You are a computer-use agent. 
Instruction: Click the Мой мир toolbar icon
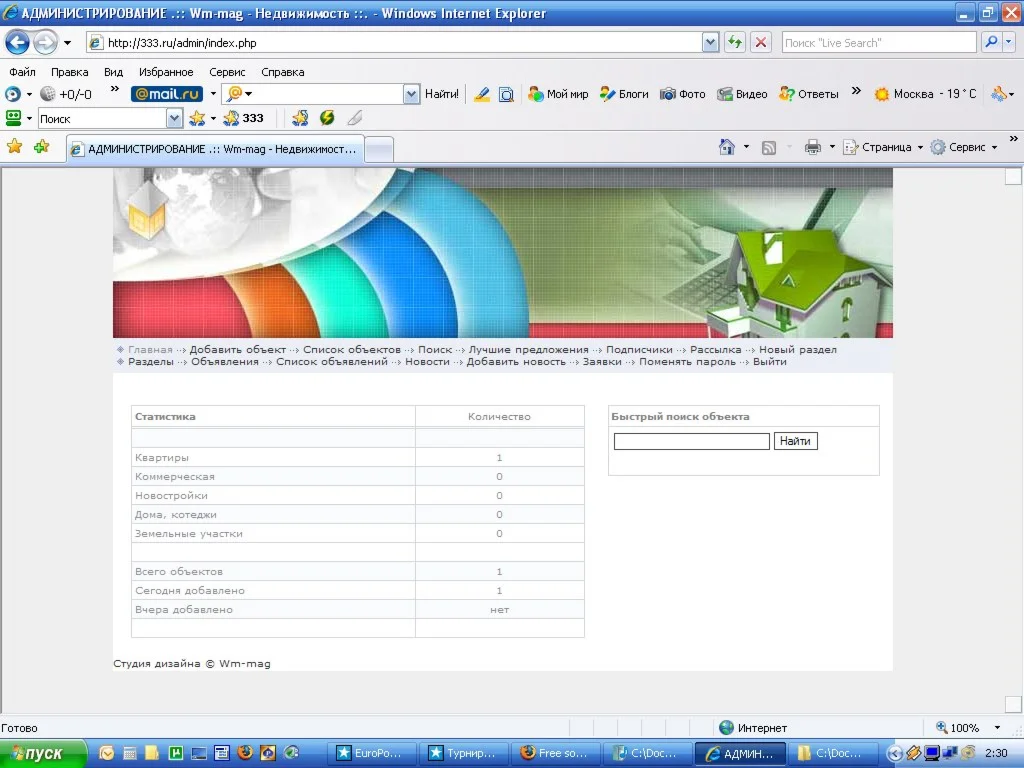point(558,94)
